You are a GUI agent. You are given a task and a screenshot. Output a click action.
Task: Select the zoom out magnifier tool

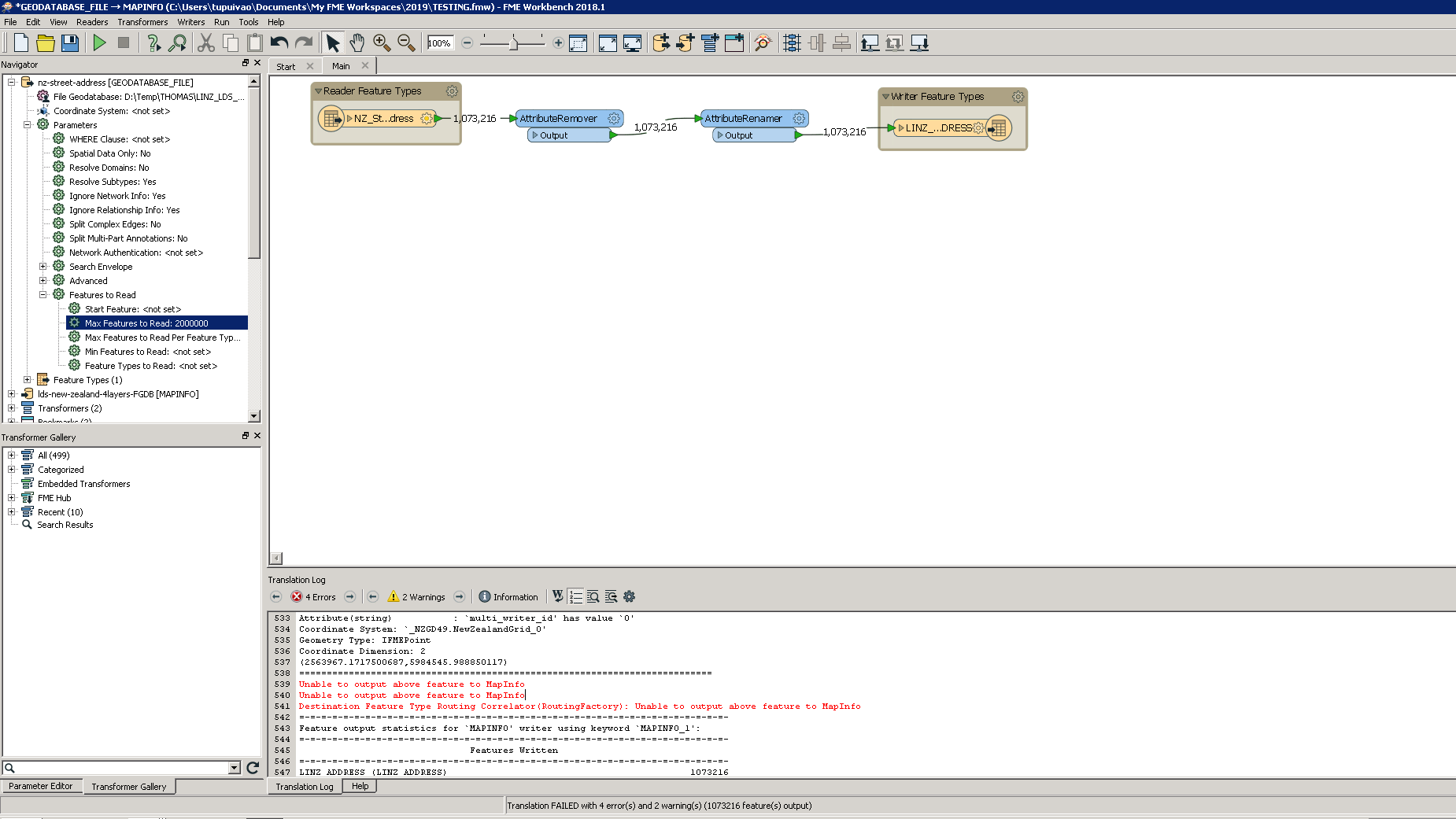[406, 42]
